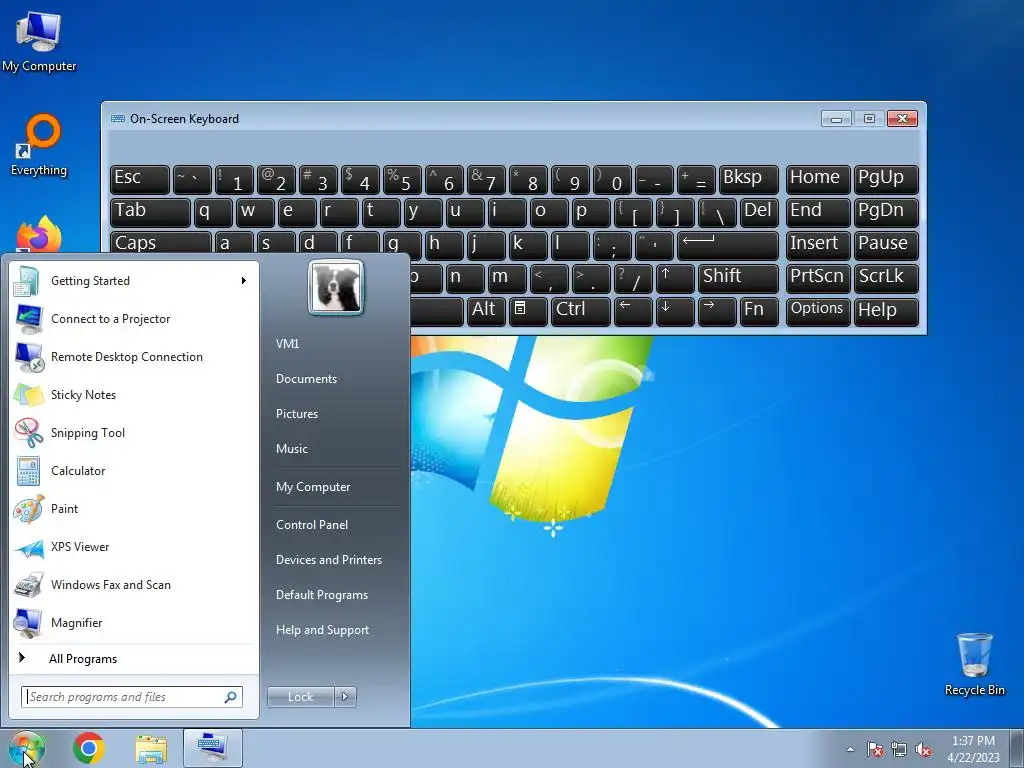Screen dimensions: 1024x768
Task: Open Windows Fax and Scan
Action: click(134, 584)
